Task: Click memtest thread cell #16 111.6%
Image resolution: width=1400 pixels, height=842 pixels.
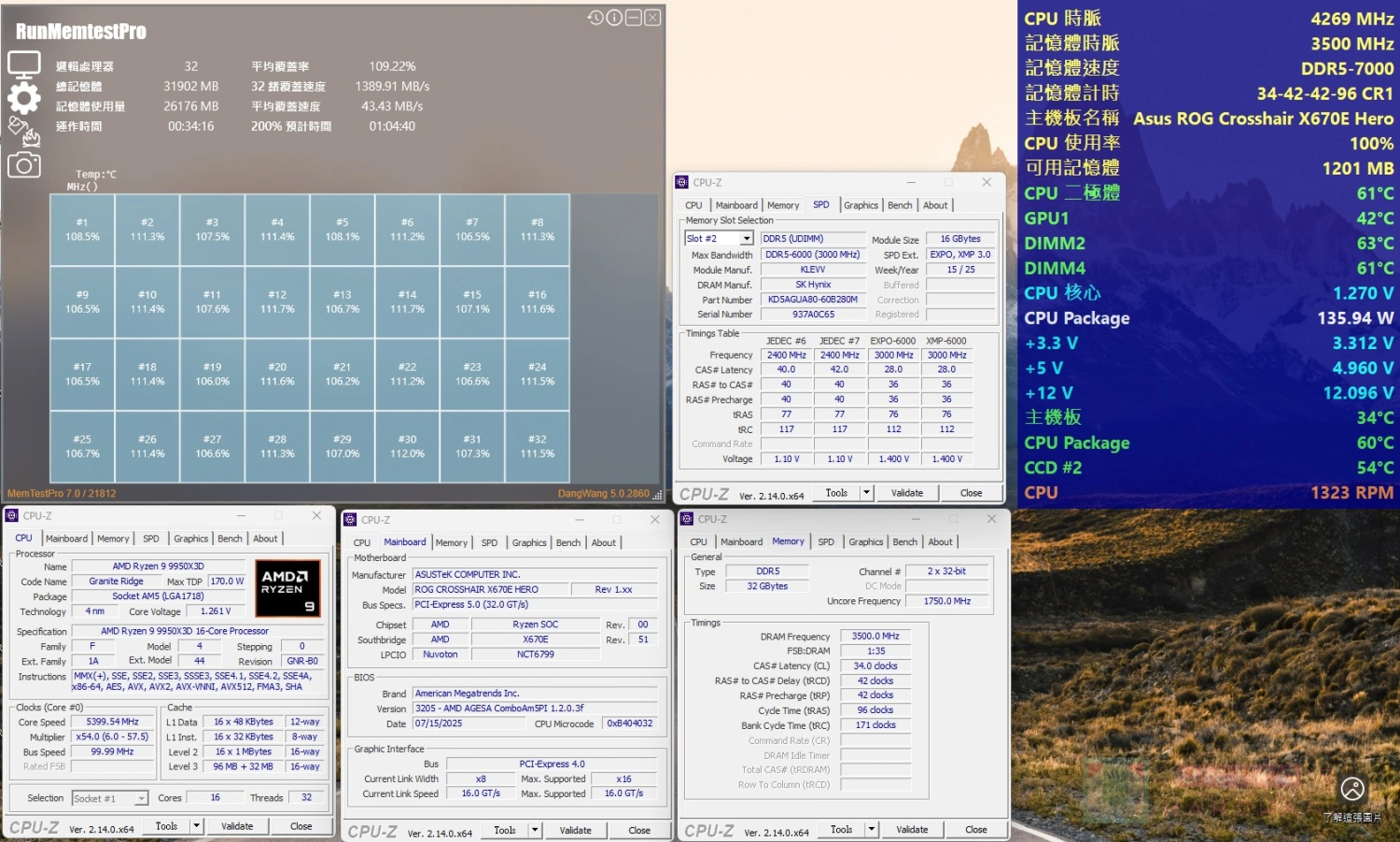Action: pyautogui.click(x=538, y=302)
